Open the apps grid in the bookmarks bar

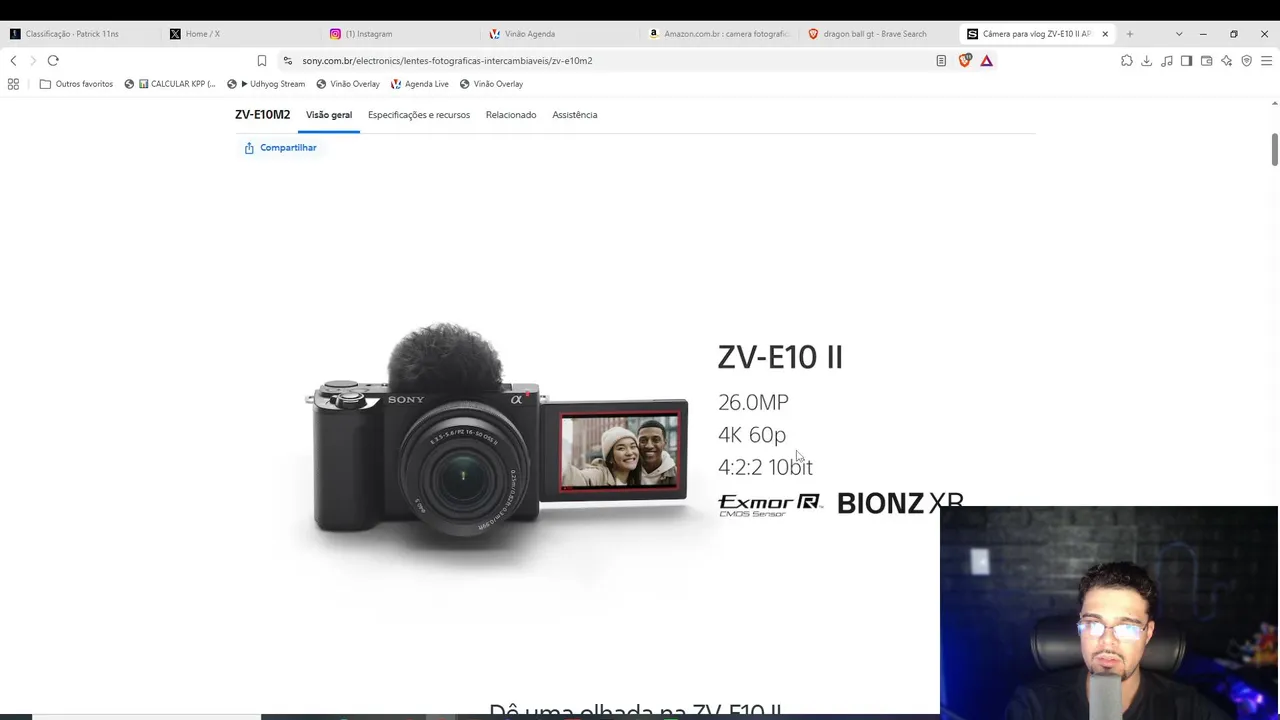[13, 84]
